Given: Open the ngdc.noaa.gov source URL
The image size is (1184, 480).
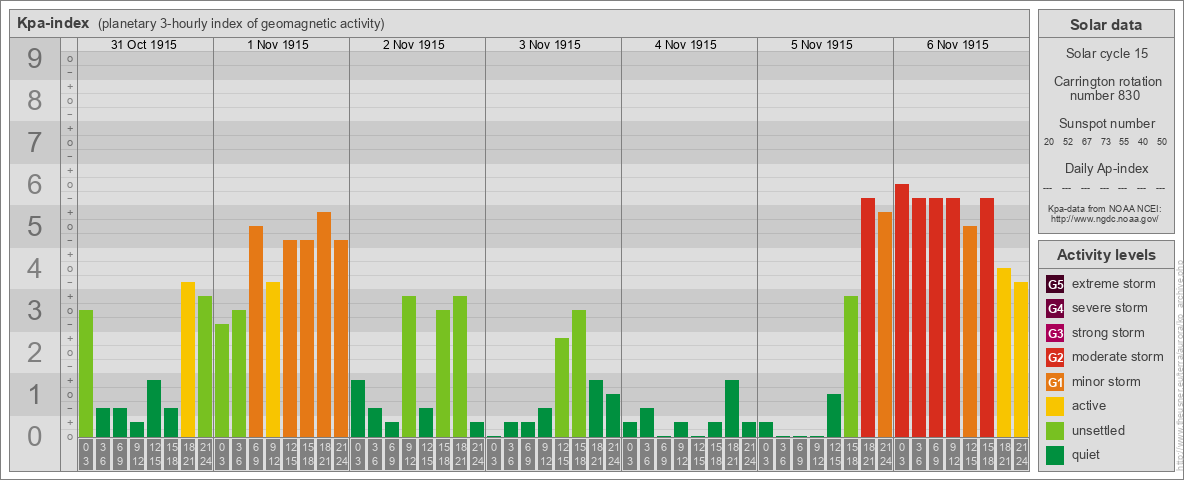Looking at the screenshot, I should pos(1106,218).
